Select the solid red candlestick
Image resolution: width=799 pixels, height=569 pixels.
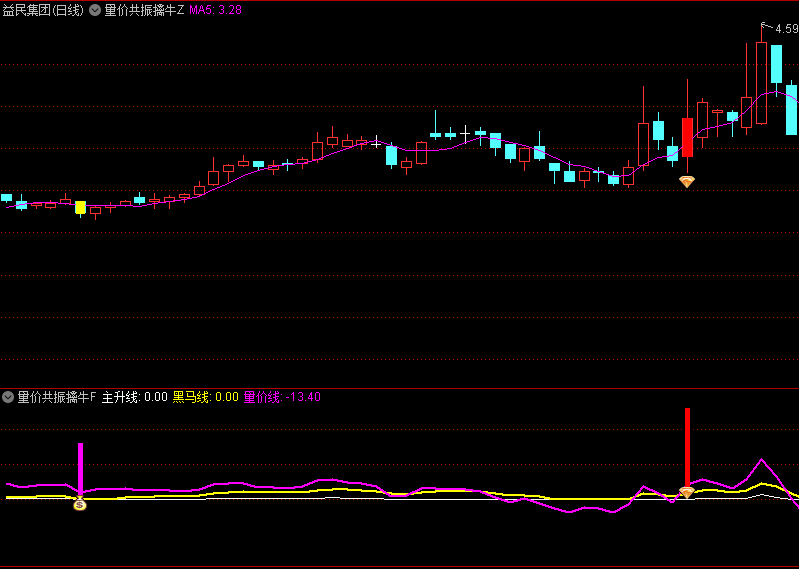pos(687,137)
